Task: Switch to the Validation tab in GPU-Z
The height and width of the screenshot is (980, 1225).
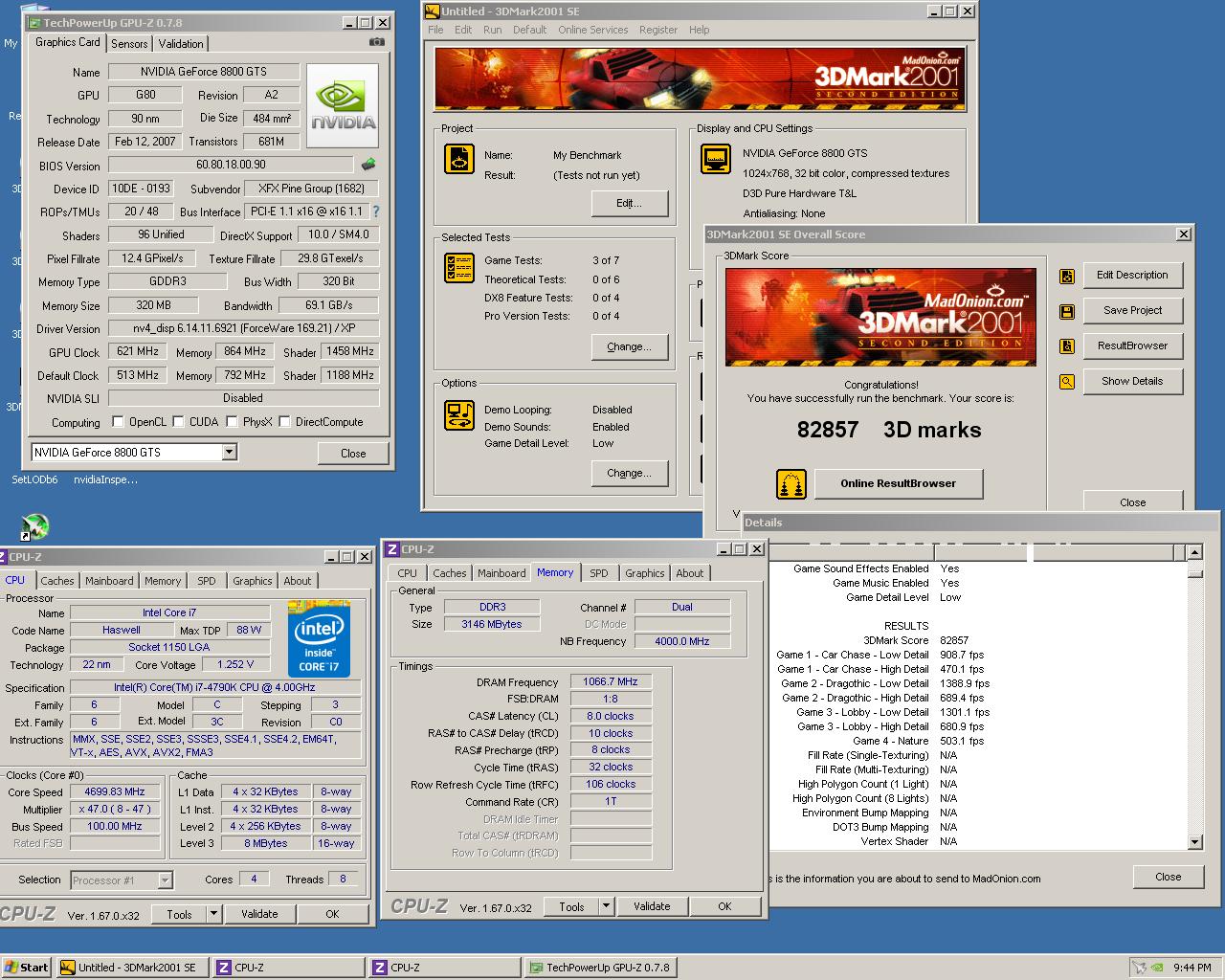Action: coord(181,44)
